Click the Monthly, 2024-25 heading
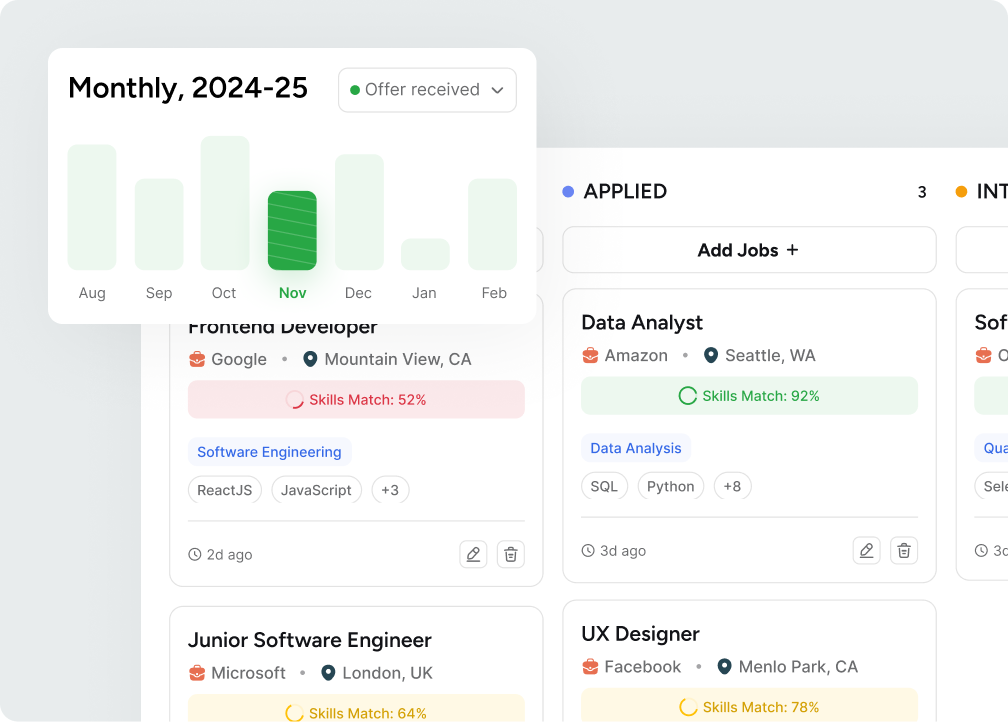1008x722 pixels. point(188,89)
